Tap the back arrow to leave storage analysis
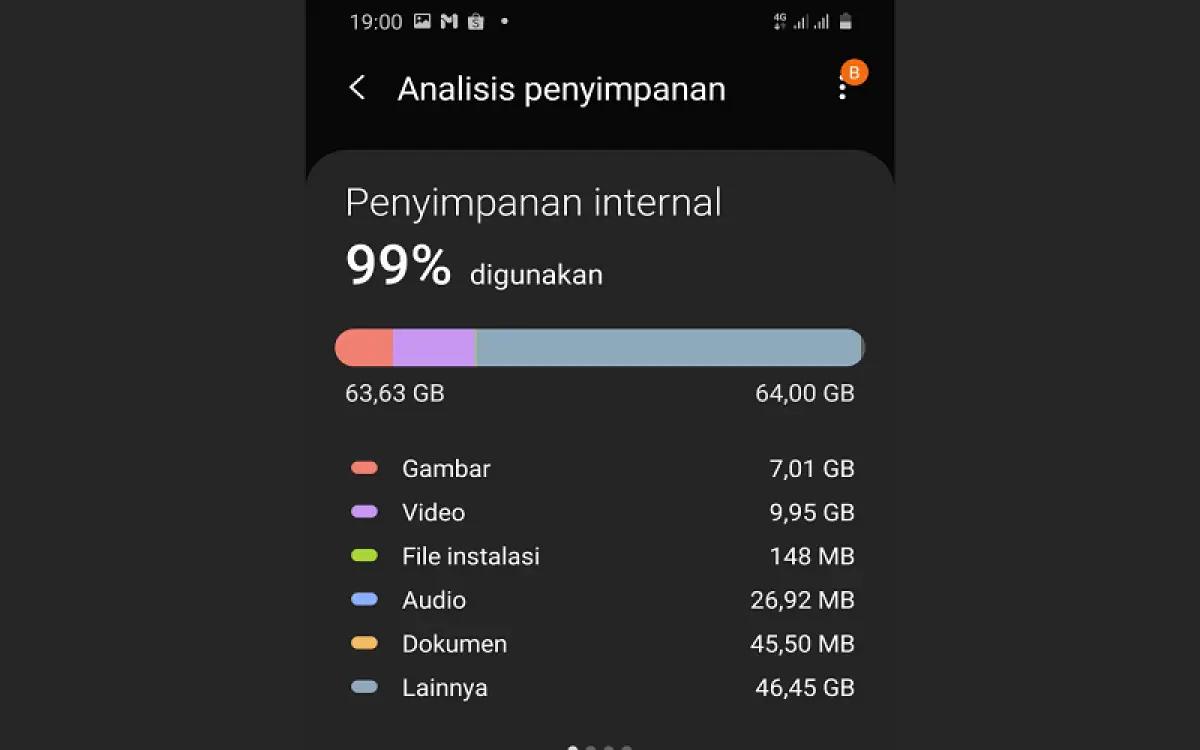This screenshot has width=1200, height=750. 357,88
